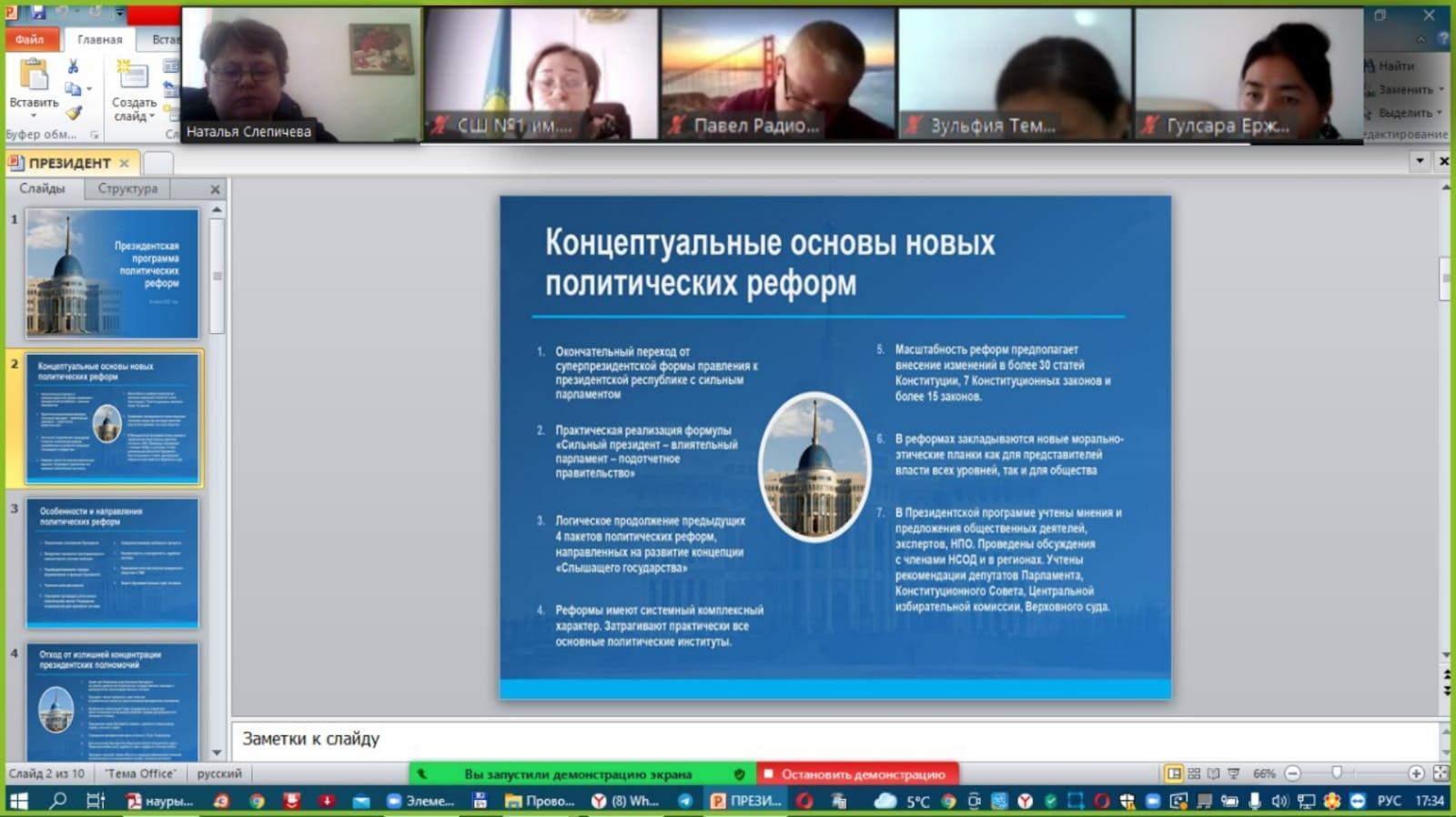Switch to the Структура tab

tap(127, 188)
